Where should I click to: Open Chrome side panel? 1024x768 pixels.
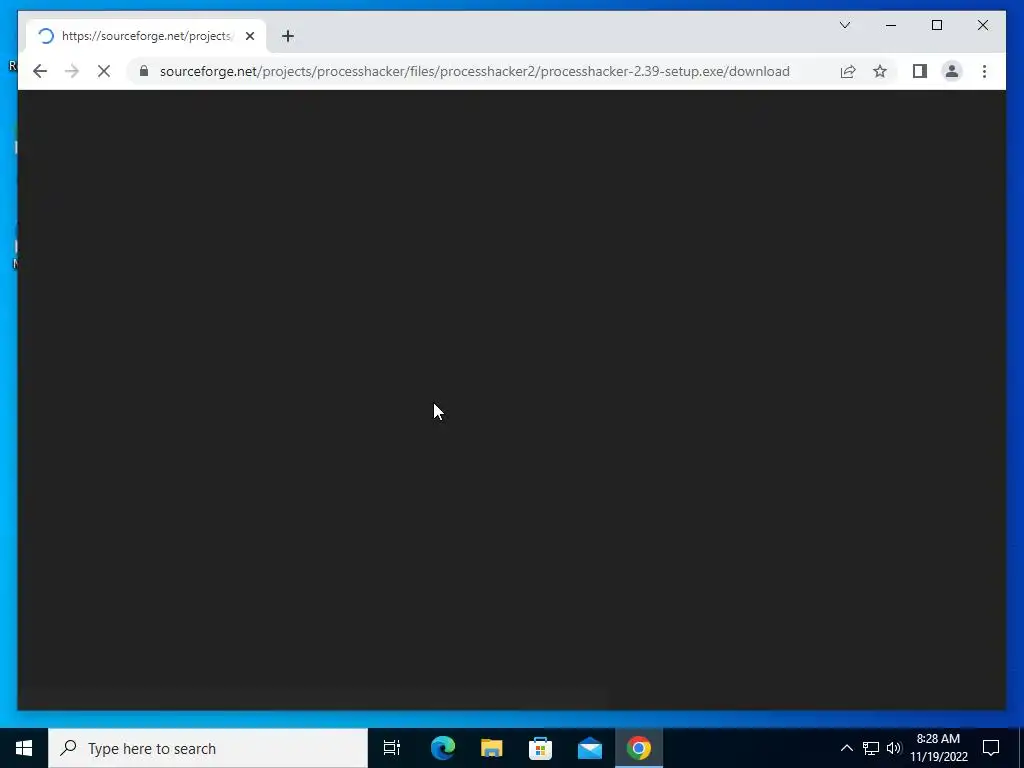[920, 71]
